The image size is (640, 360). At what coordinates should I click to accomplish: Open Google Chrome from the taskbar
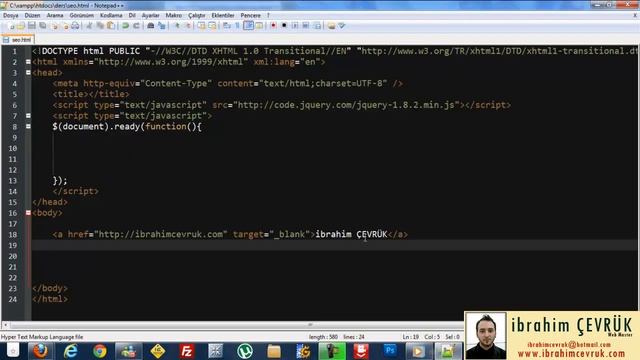coord(99,351)
